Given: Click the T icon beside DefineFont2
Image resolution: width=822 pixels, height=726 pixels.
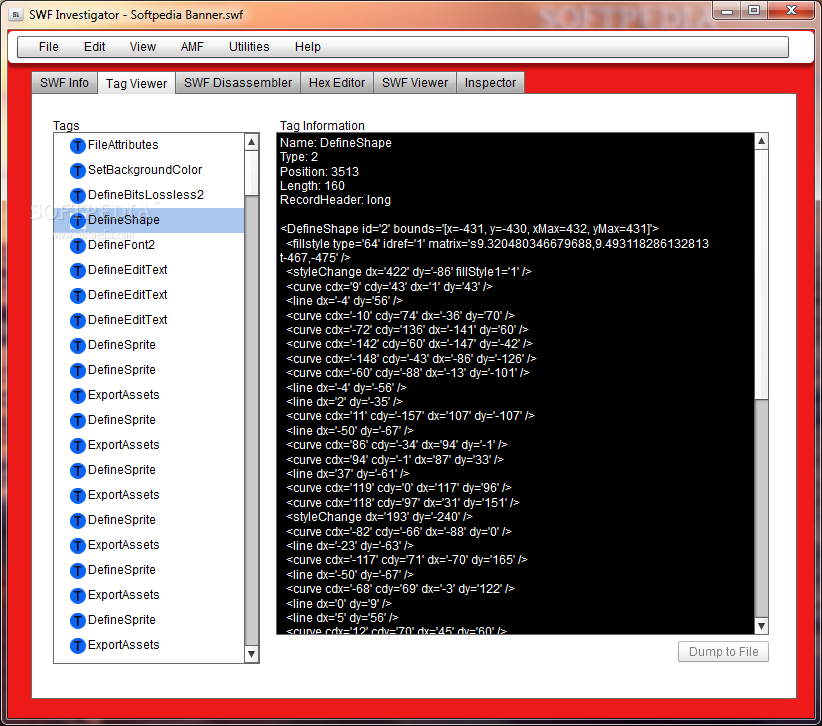Looking at the screenshot, I should pyautogui.click(x=78, y=245).
